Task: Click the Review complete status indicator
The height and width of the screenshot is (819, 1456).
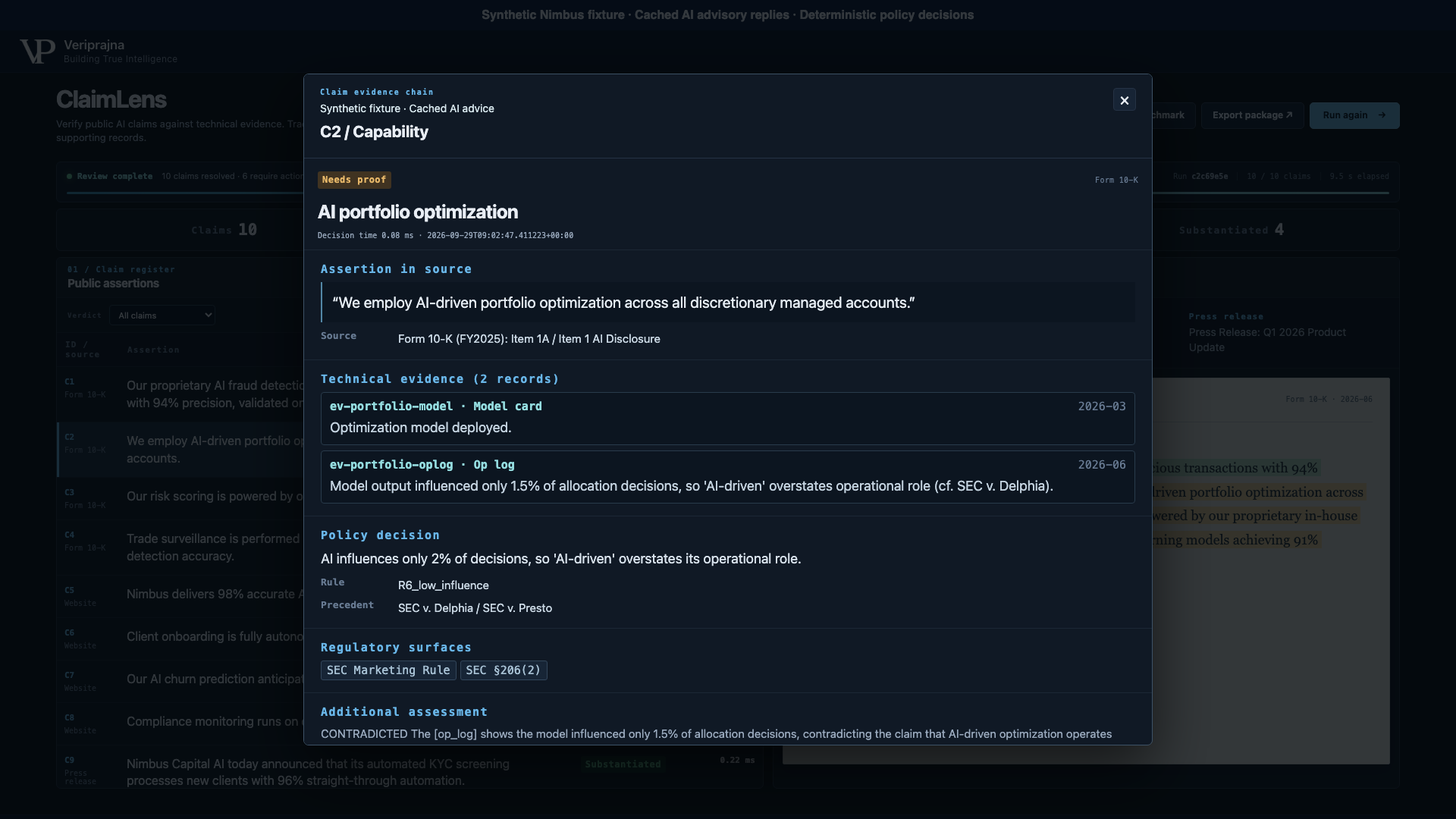Action: pos(110,176)
